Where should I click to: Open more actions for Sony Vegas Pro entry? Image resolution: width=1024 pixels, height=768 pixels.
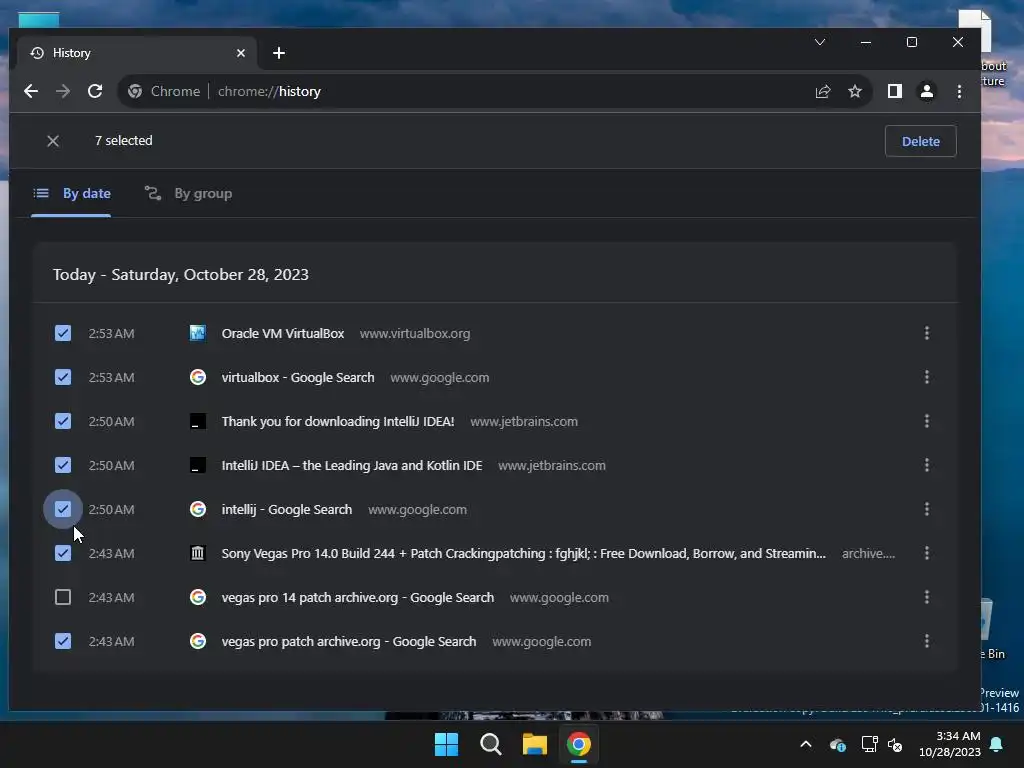(927, 553)
